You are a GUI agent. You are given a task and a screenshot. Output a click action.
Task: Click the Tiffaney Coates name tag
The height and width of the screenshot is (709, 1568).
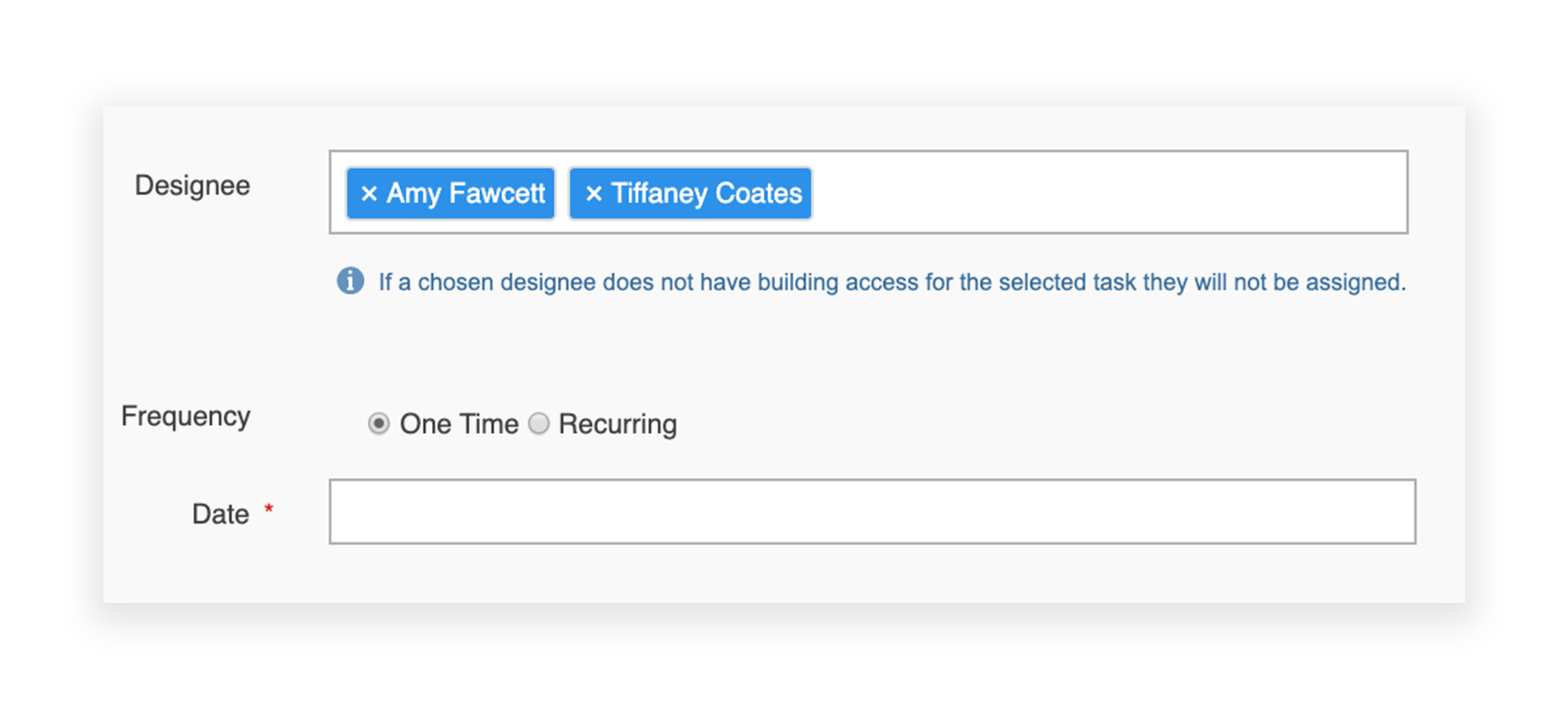(x=706, y=193)
